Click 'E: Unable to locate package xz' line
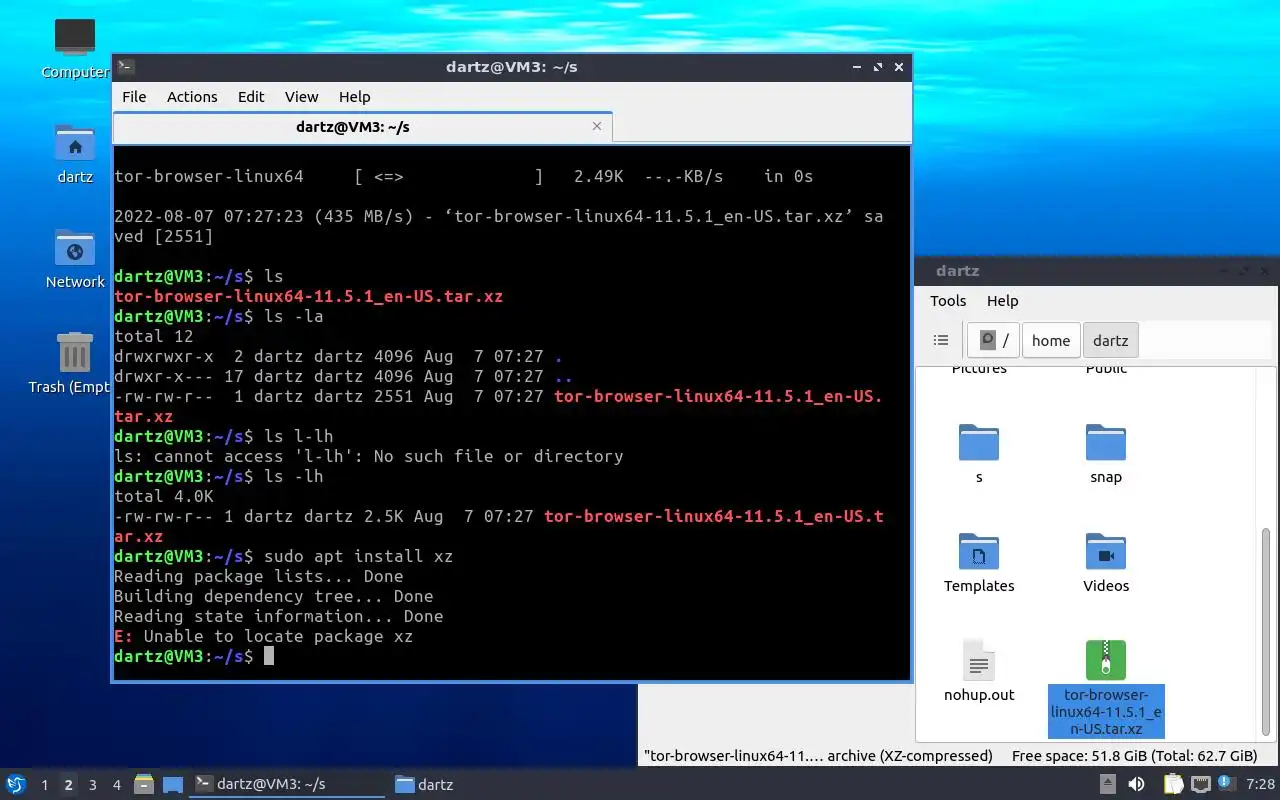The width and height of the screenshot is (1280, 800). [x=263, y=636]
